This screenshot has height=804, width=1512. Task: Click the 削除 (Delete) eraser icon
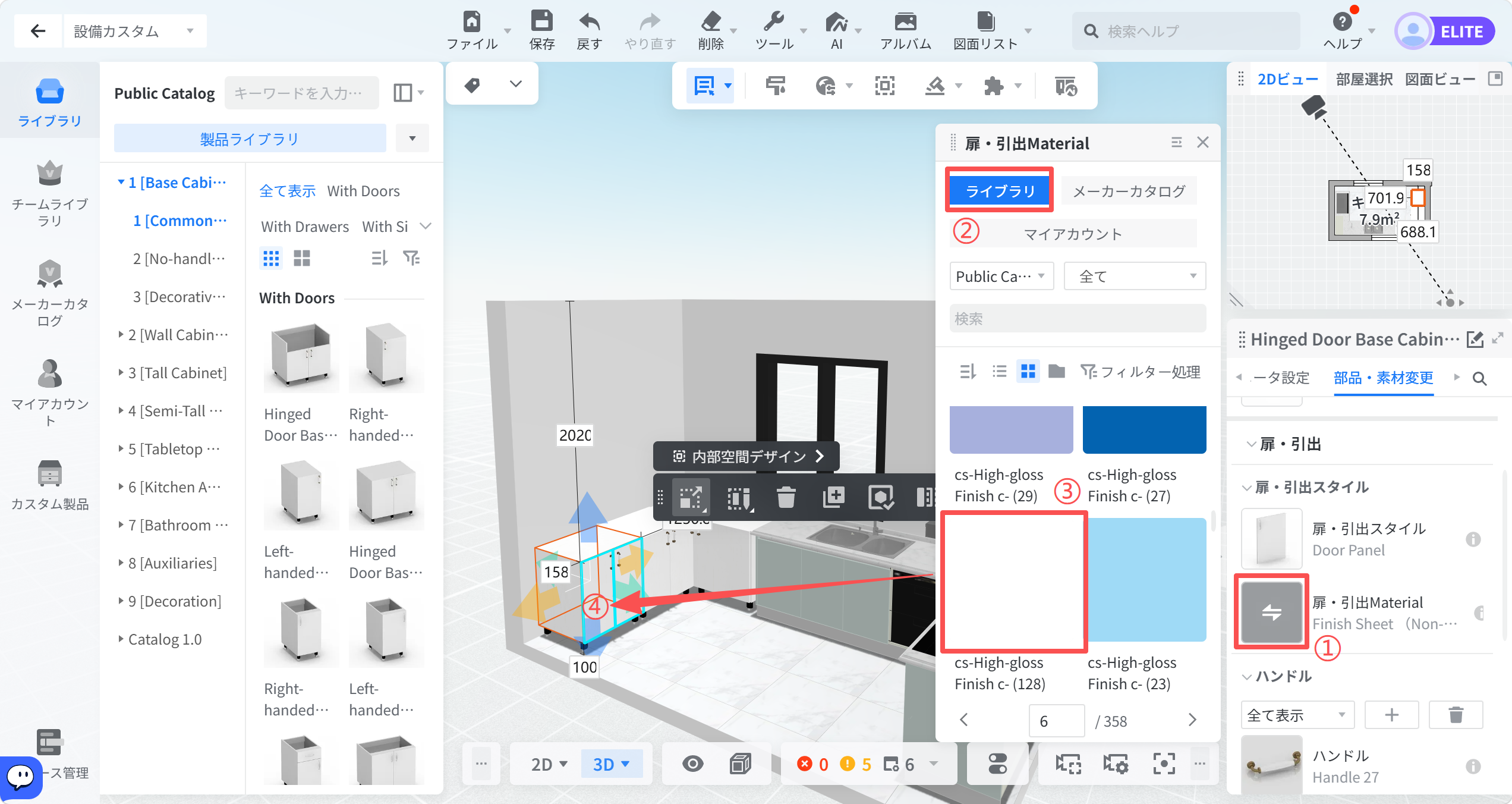[x=711, y=22]
